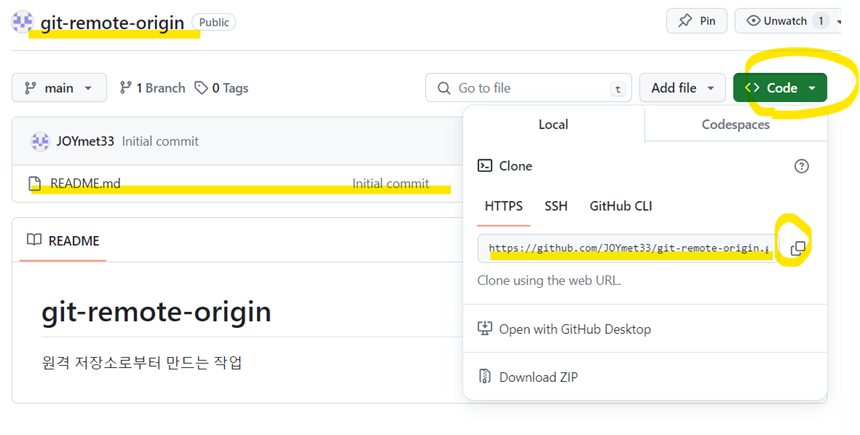The width and height of the screenshot is (860, 435).
Task: Open the JOYmet33 user link in commit bar
Action: [85, 141]
